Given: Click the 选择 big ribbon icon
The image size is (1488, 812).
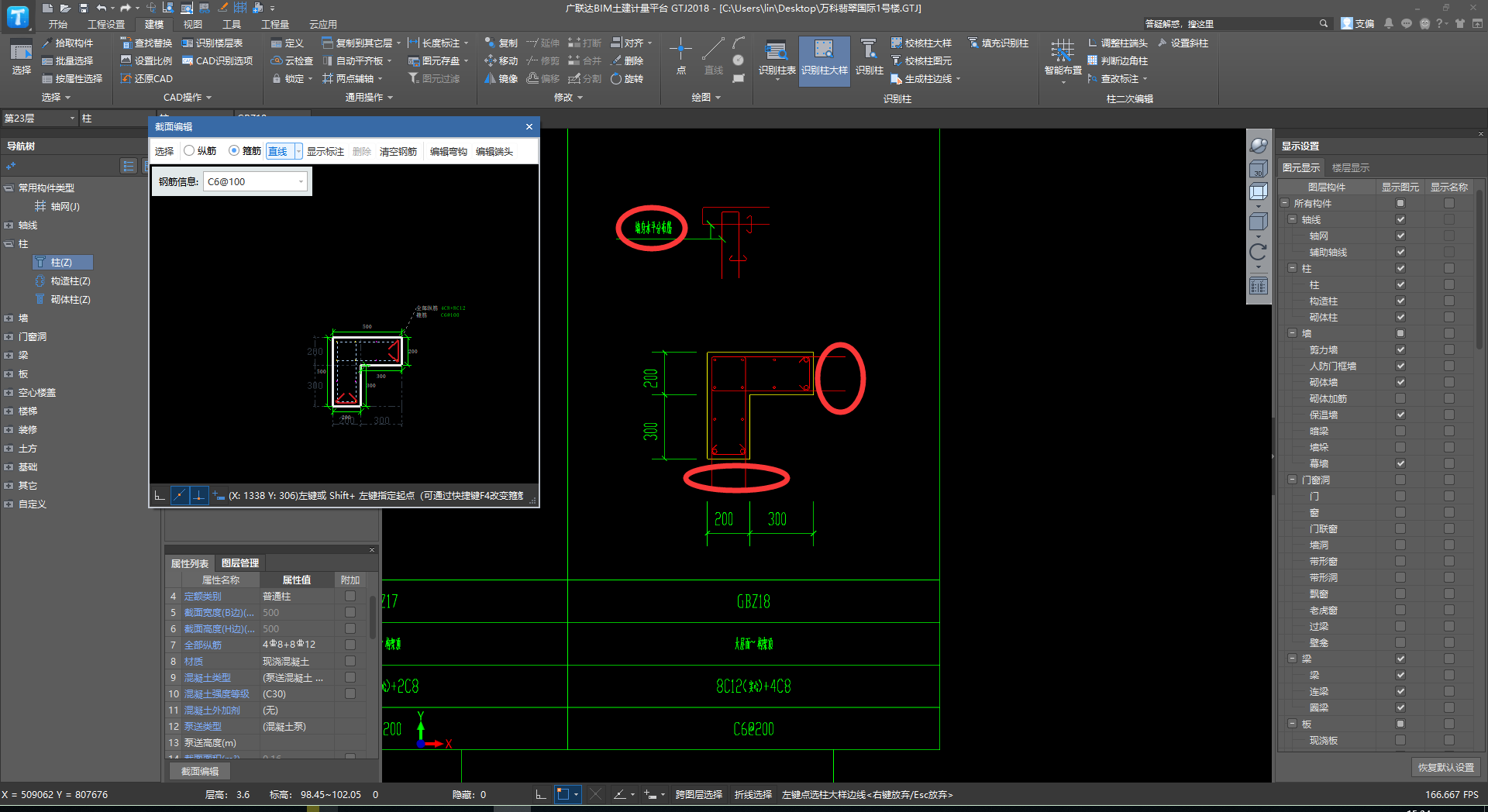Looking at the screenshot, I should [21, 57].
